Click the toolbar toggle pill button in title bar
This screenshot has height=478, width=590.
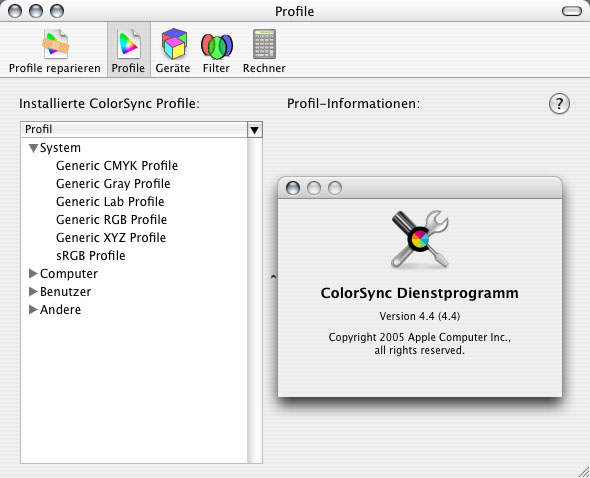tap(572, 11)
